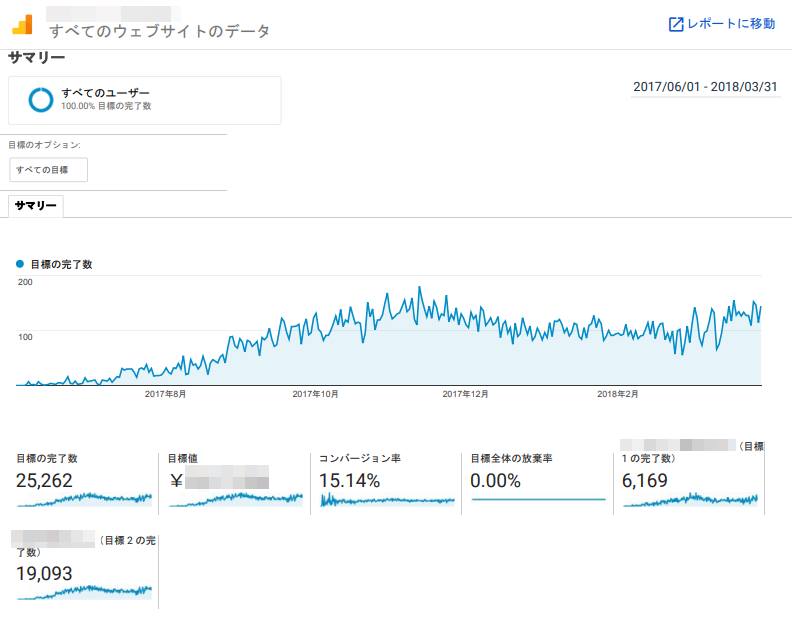Click the 2018年2月 marker on the chart axis
Screen dimensions: 792x626
coord(617,394)
